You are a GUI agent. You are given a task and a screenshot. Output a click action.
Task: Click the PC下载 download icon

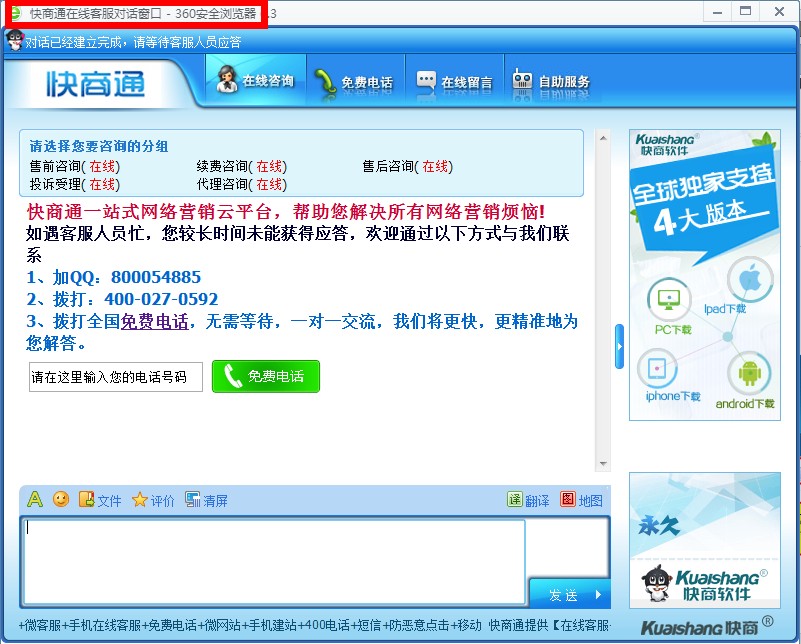point(669,299)
